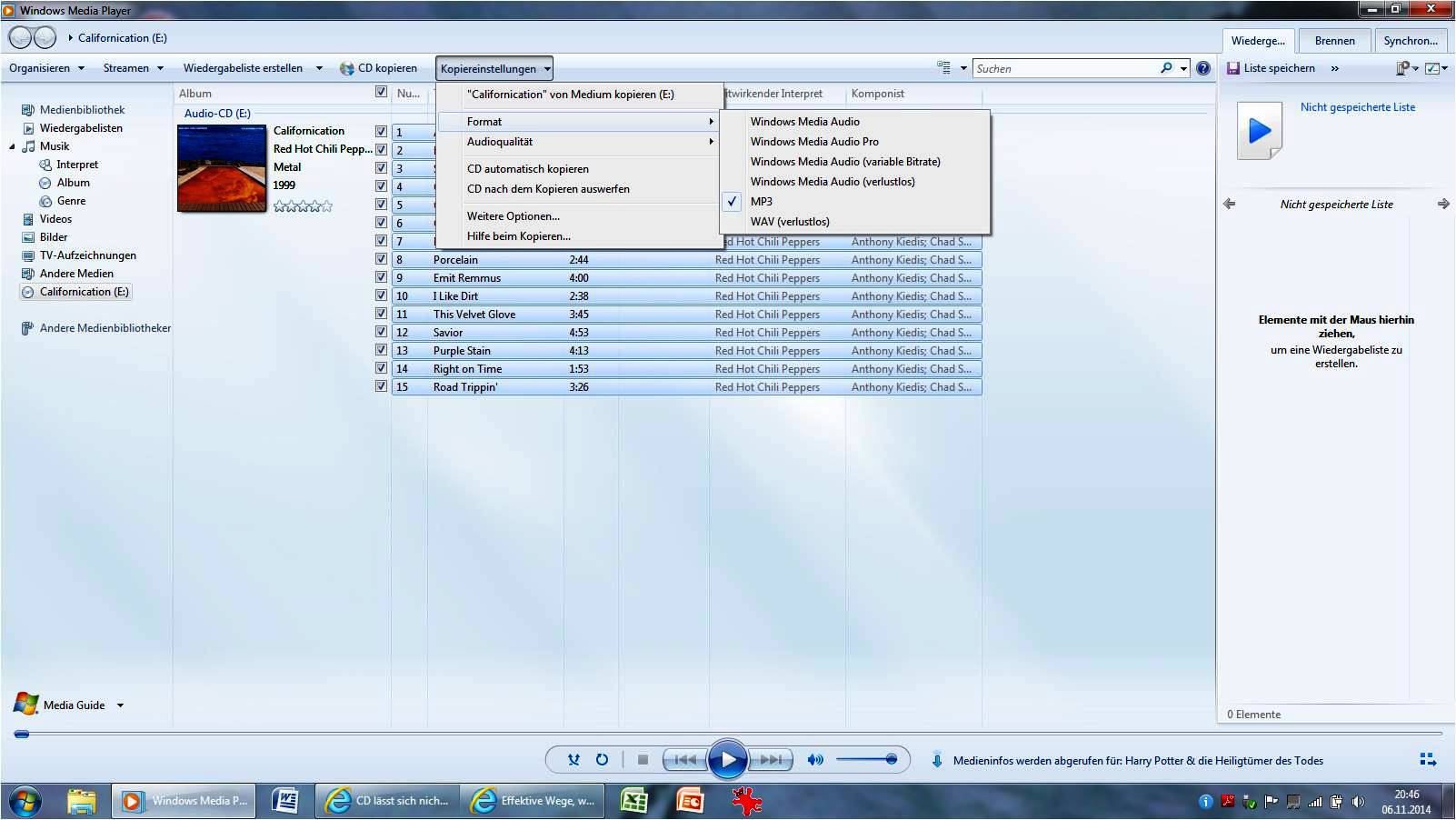Skip to the previous track
Screen dimensions: 1456x820
685,760
